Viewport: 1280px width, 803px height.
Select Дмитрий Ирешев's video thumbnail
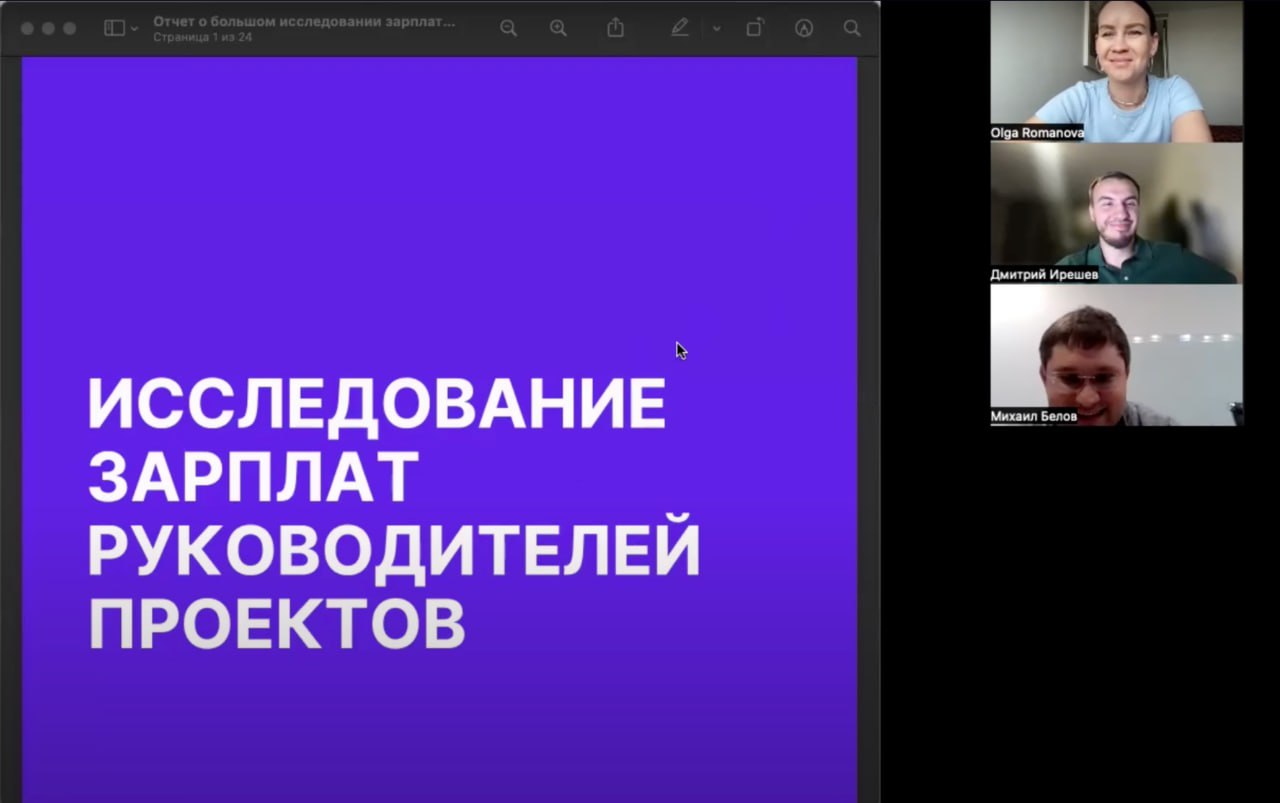tap(1115, 213)
